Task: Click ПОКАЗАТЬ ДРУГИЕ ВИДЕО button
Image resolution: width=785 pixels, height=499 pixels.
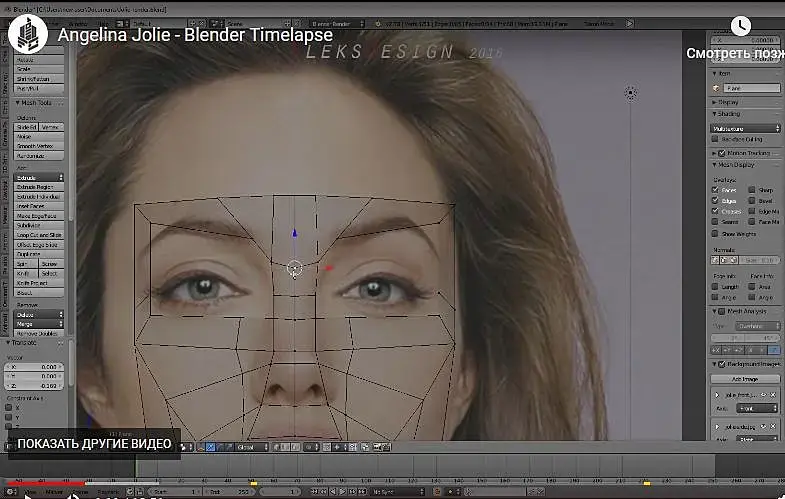Action: pos(94,444)
